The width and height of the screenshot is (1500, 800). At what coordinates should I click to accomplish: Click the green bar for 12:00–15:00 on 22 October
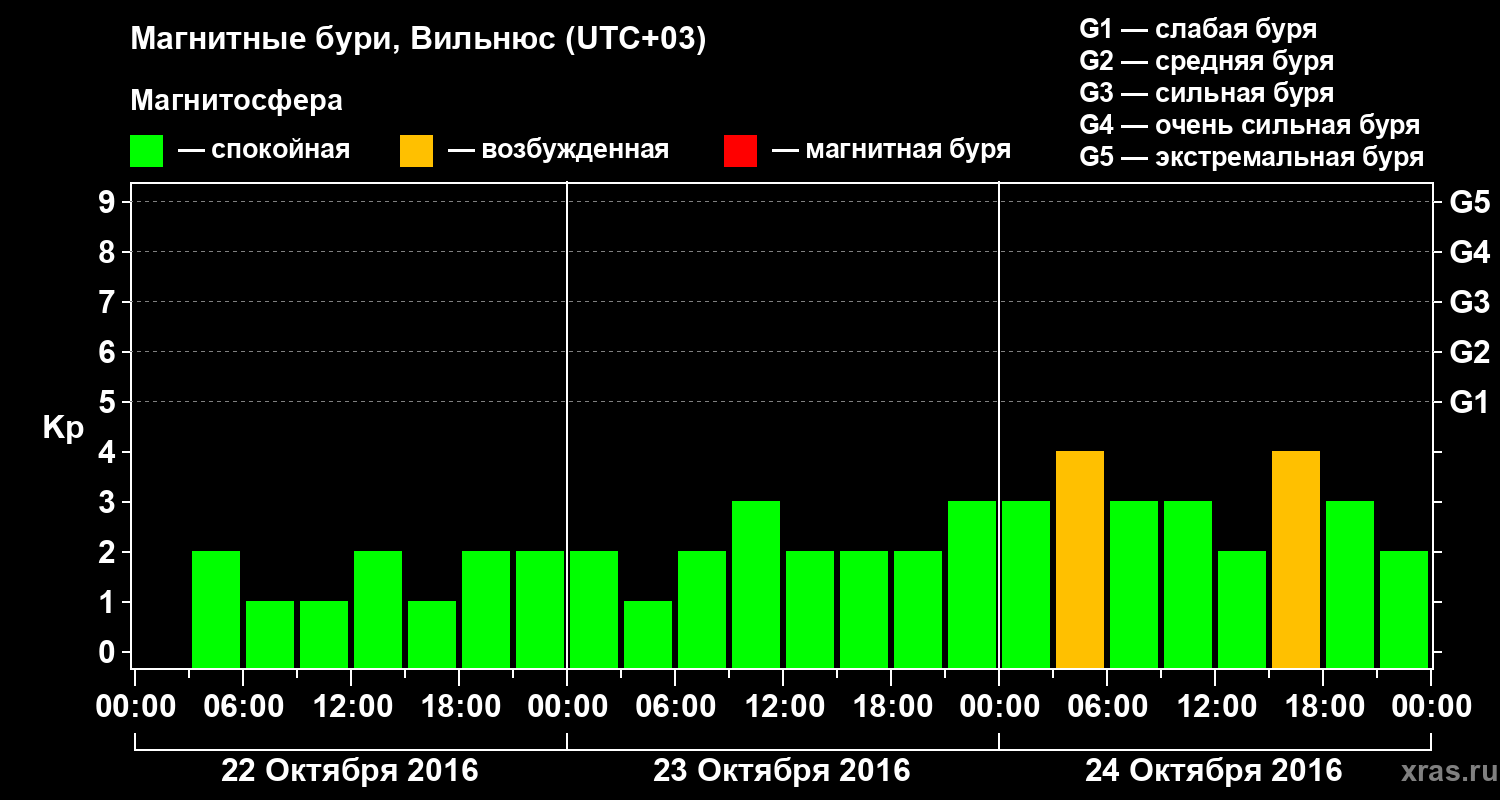[x=378, y=610]
